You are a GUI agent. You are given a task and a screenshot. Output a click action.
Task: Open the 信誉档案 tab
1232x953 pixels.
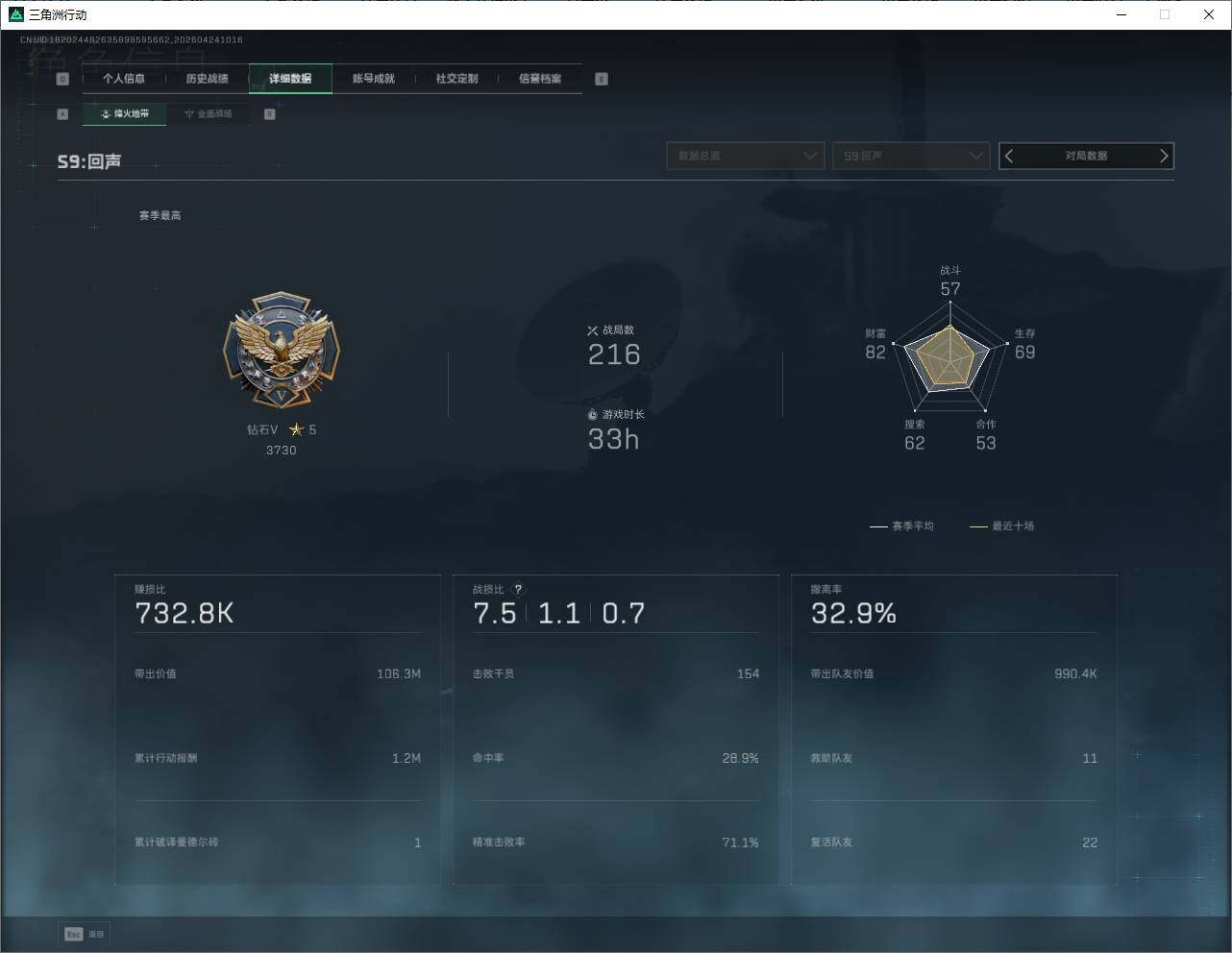540,79
